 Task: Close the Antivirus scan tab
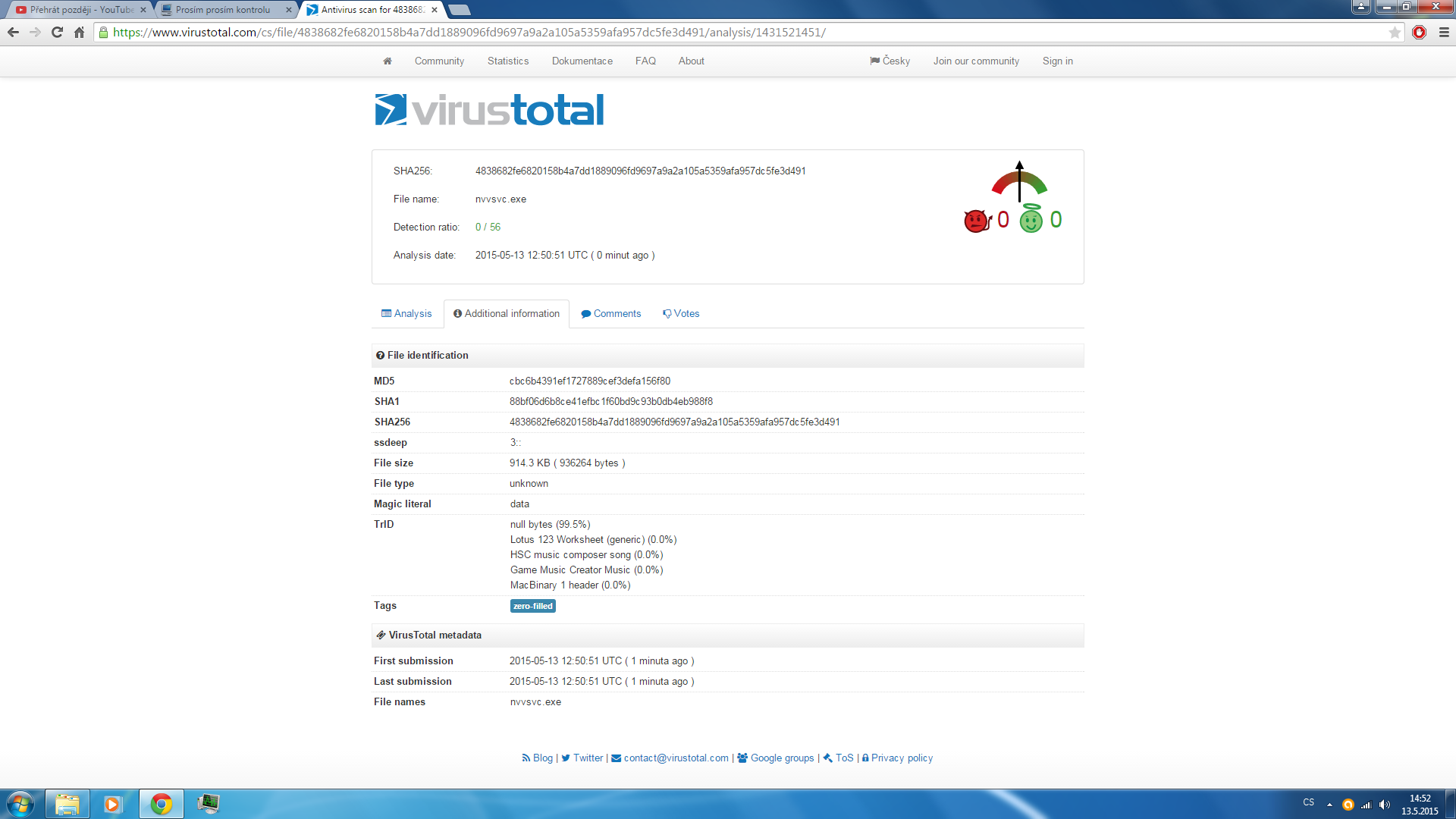(x=434, y=10)
